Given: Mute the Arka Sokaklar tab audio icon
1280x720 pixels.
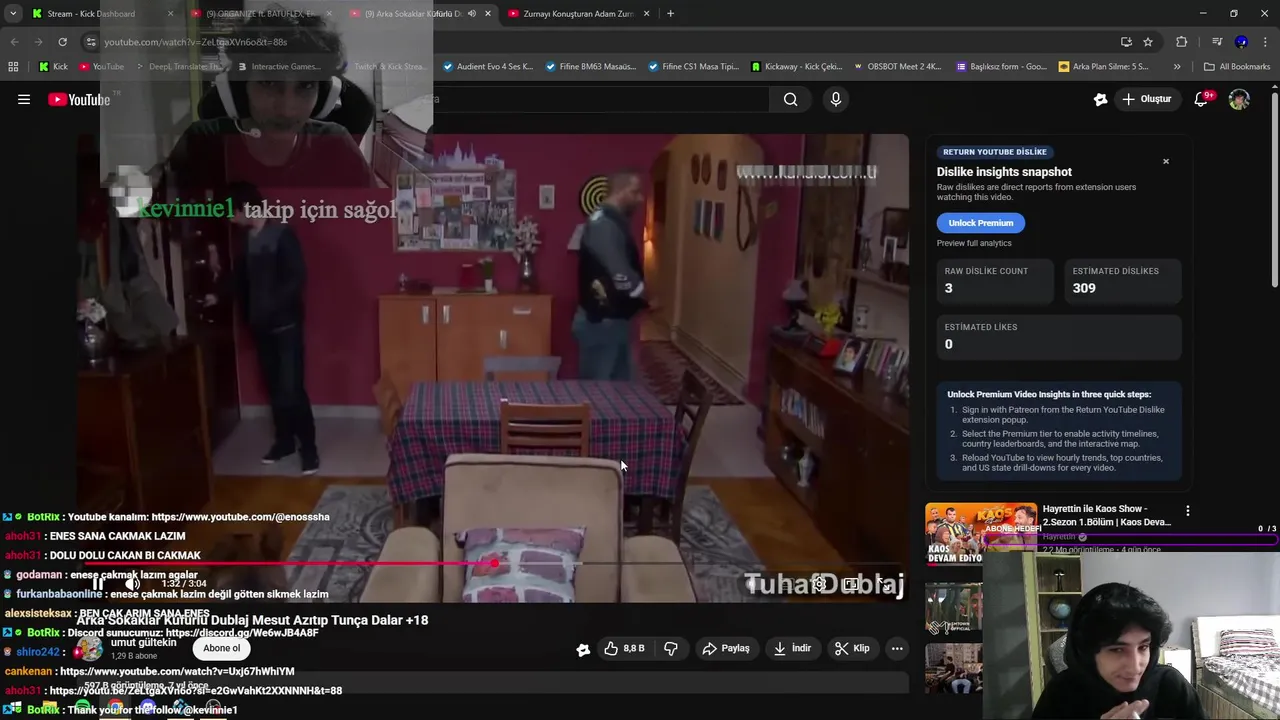Looking at the screenshot, I should 471,14.
